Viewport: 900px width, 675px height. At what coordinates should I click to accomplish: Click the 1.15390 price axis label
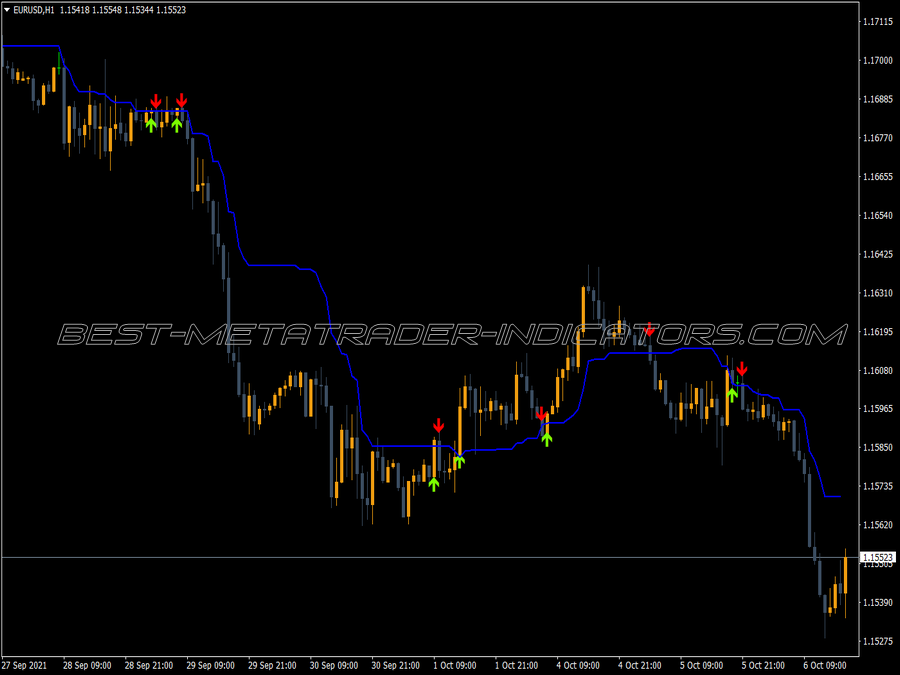click(x=878, y=602)
